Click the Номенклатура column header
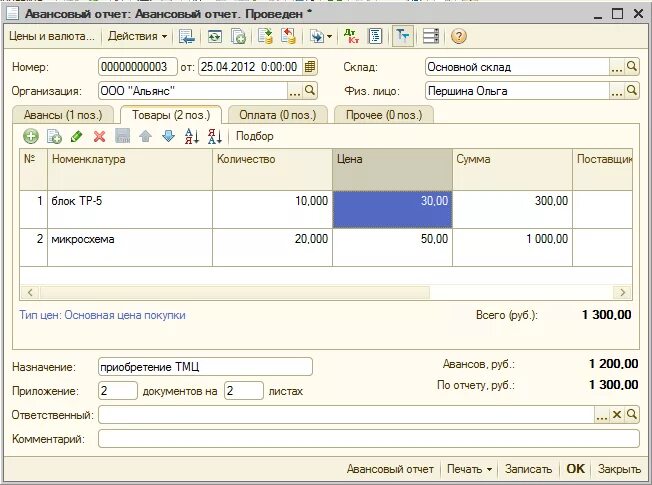This screenshot has height=485, width=652. [130, 170]
